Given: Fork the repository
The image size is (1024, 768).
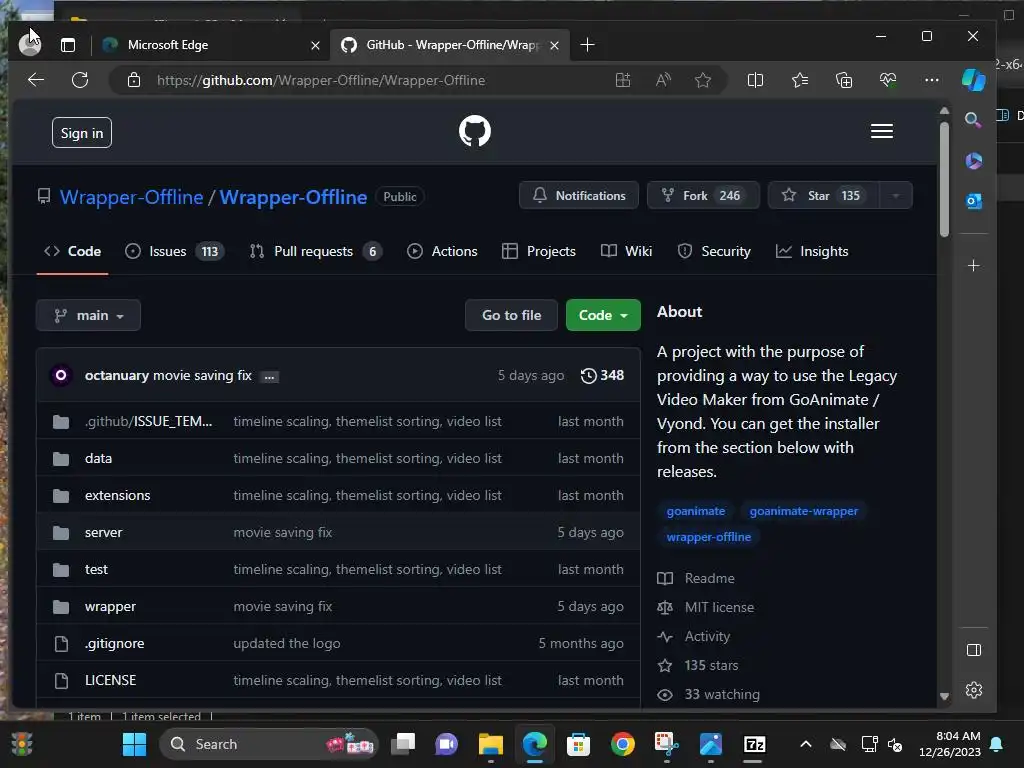Looking at the screenshot, I should click(x=703, y=195).
